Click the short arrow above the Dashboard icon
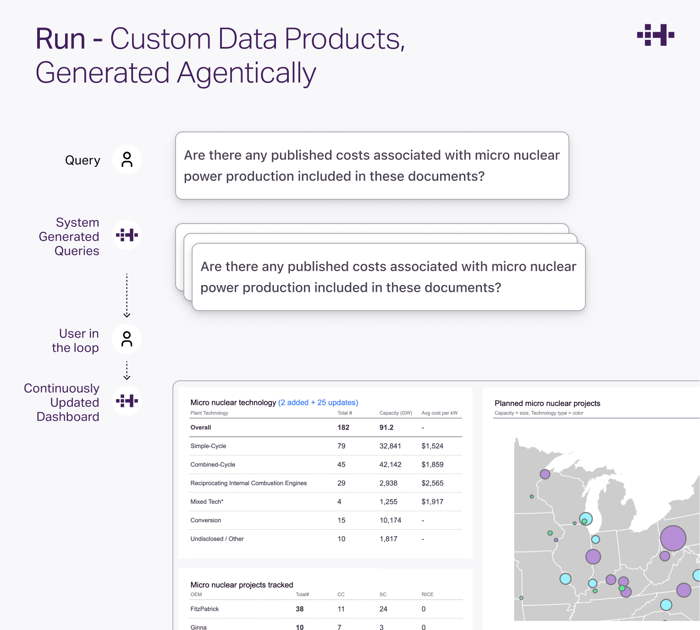Screen dimensions: 700x630 click(x=127, y=371)
